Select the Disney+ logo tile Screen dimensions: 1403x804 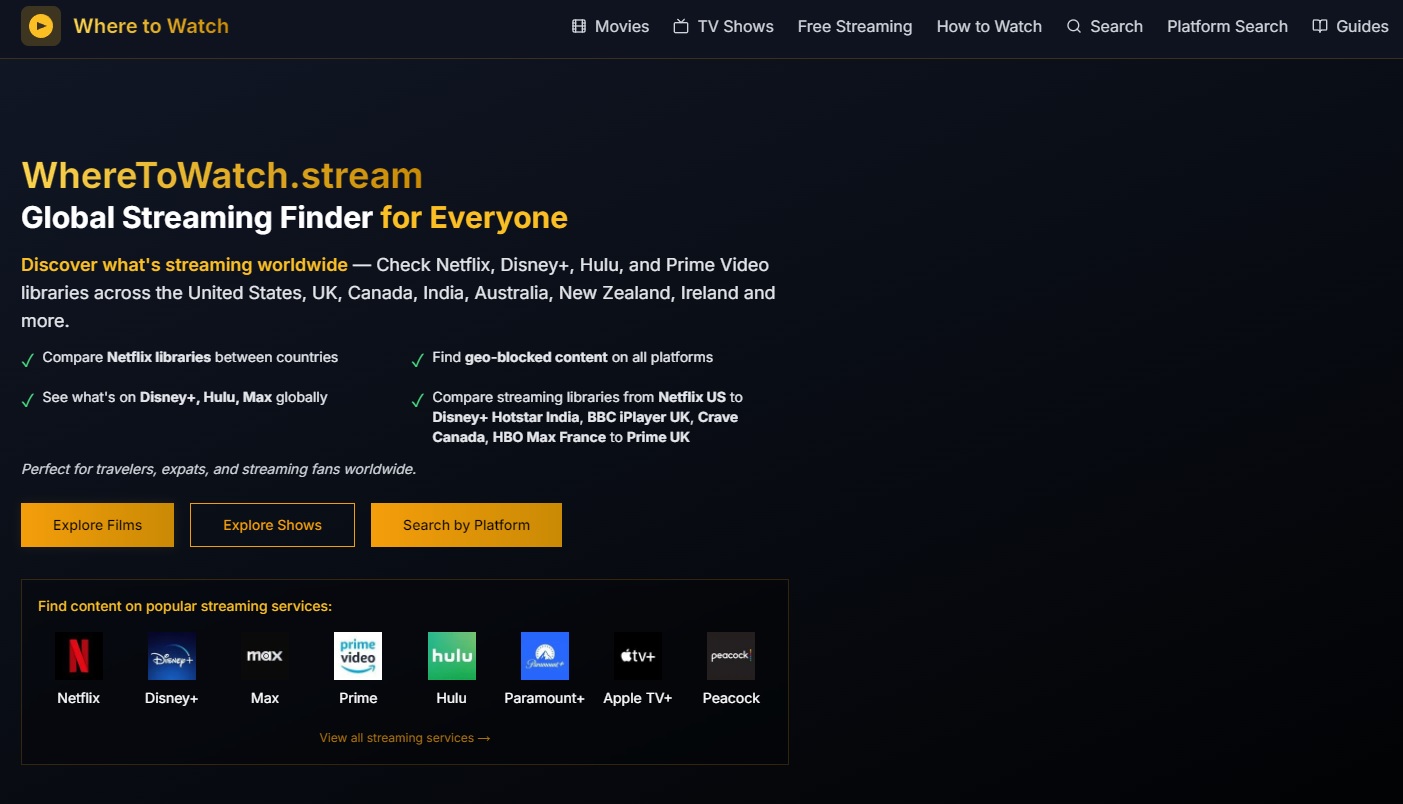click(172, 656)
